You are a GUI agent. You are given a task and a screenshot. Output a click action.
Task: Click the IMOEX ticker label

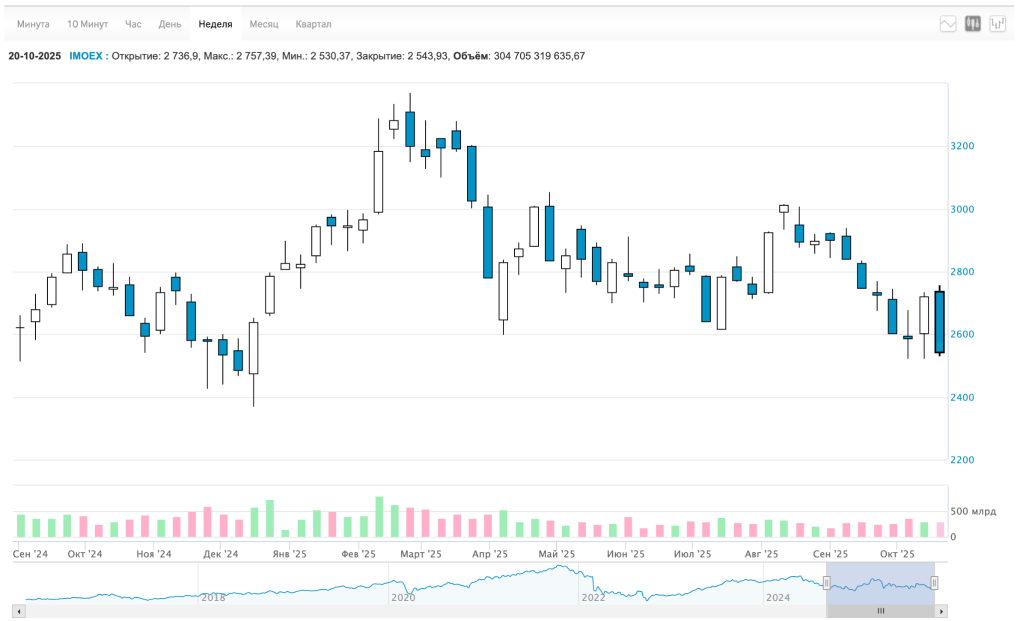[86, 56]
